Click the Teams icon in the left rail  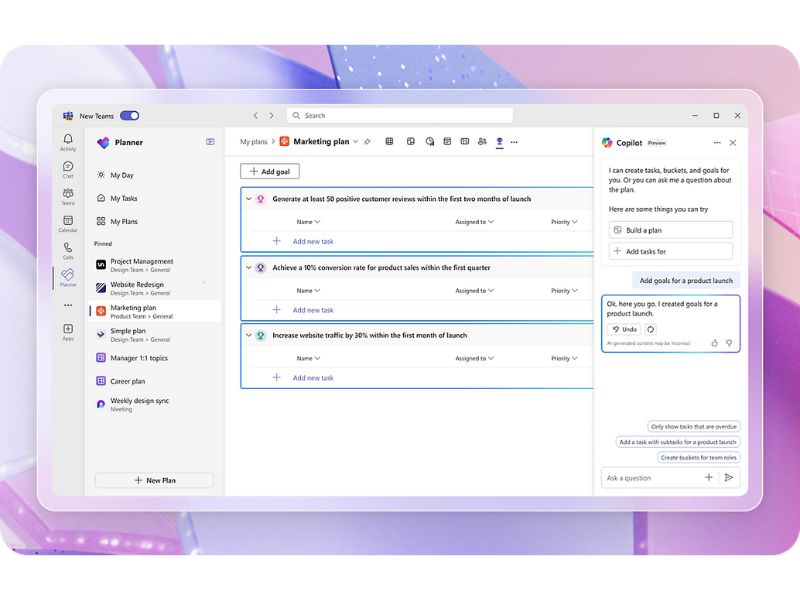click(68, 196)
